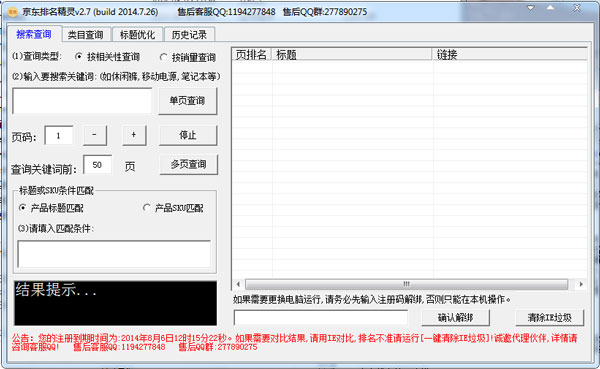This screenshot has height=369, width=600.
Task: Click the unbind instruction text above input
Action: pos(372,299)
